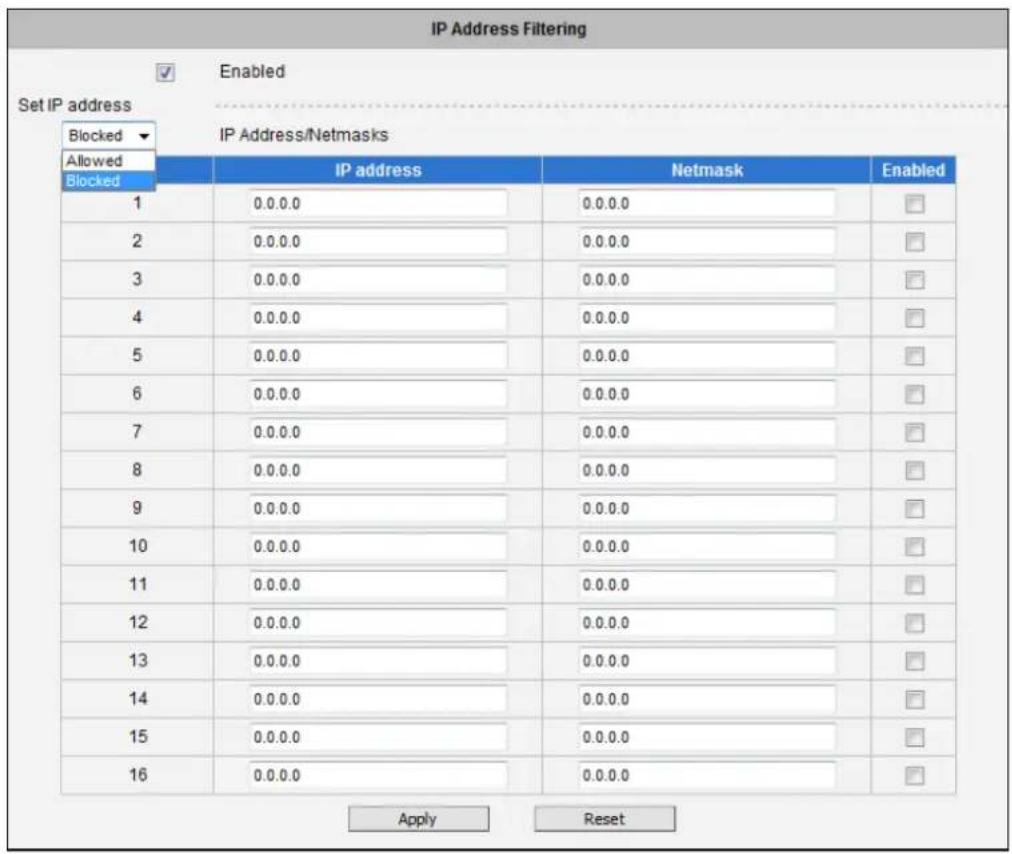Focus the IP address field in row 5
Image resolution: width=1012 pixels, height=854 pixels.
[378, 356]
